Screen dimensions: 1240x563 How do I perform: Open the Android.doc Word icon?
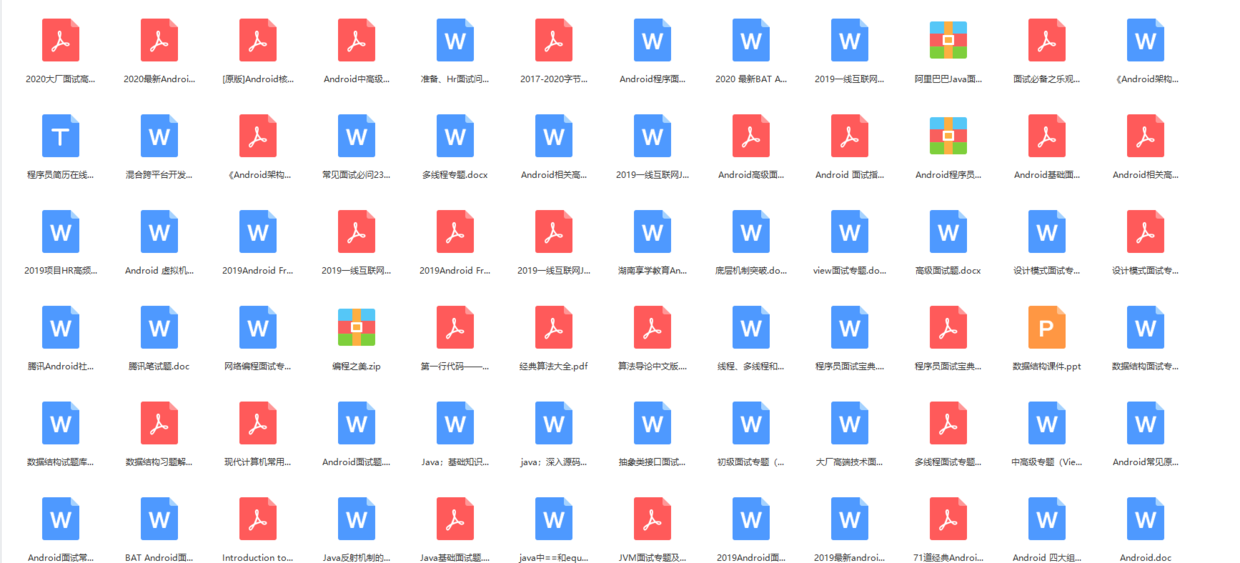point(1145,520)
